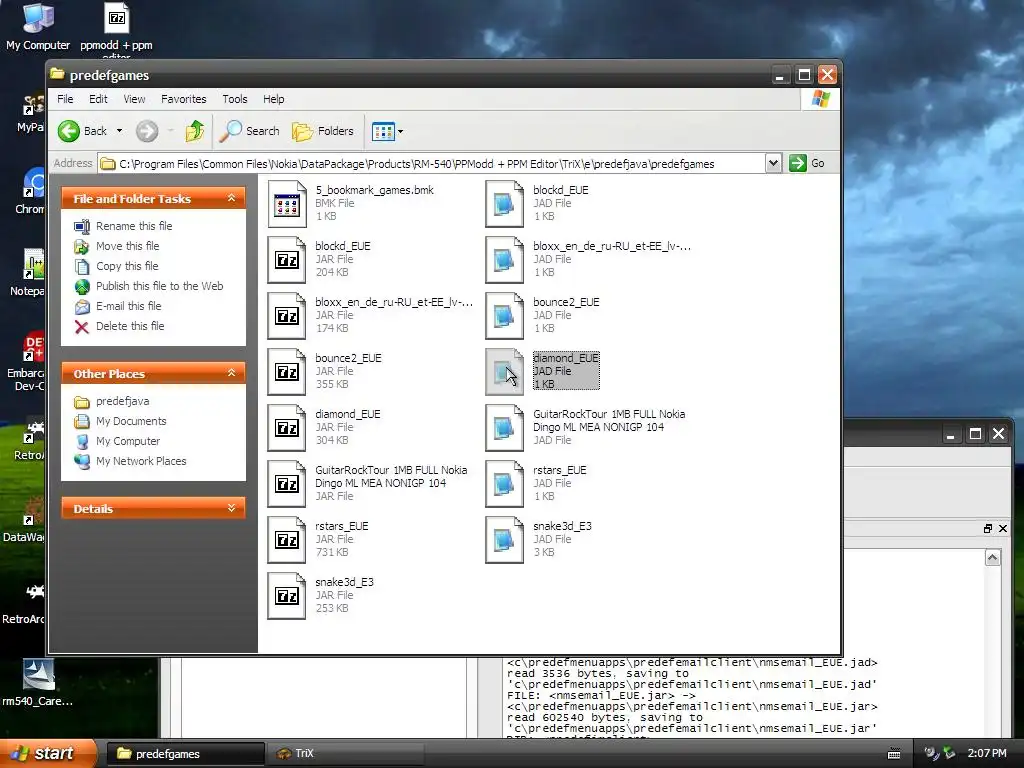
Task: Open the Back history dropdown arrow
Action: click(x=120, y=131)
